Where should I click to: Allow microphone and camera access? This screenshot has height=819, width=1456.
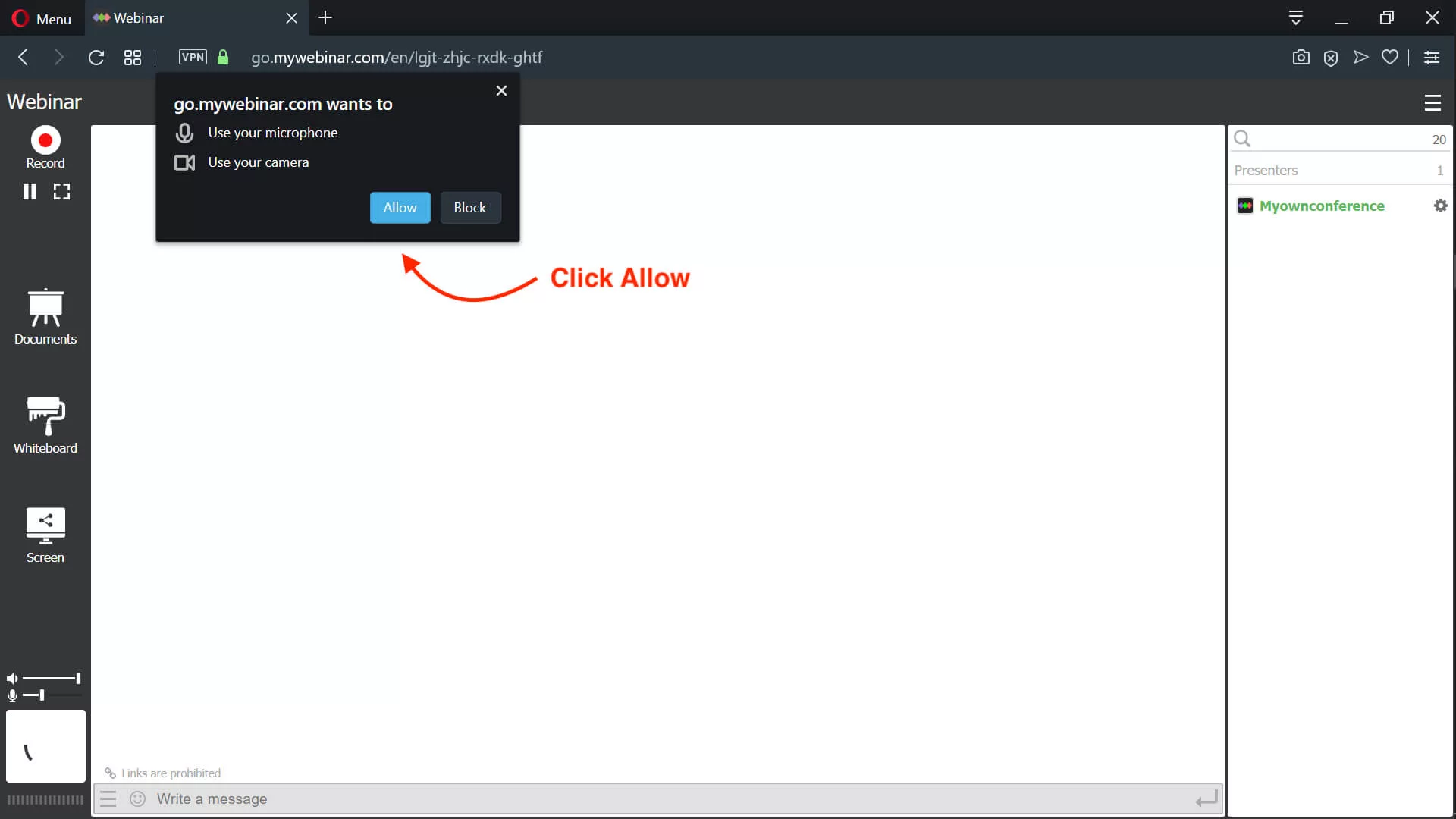(x=400, y=207)
